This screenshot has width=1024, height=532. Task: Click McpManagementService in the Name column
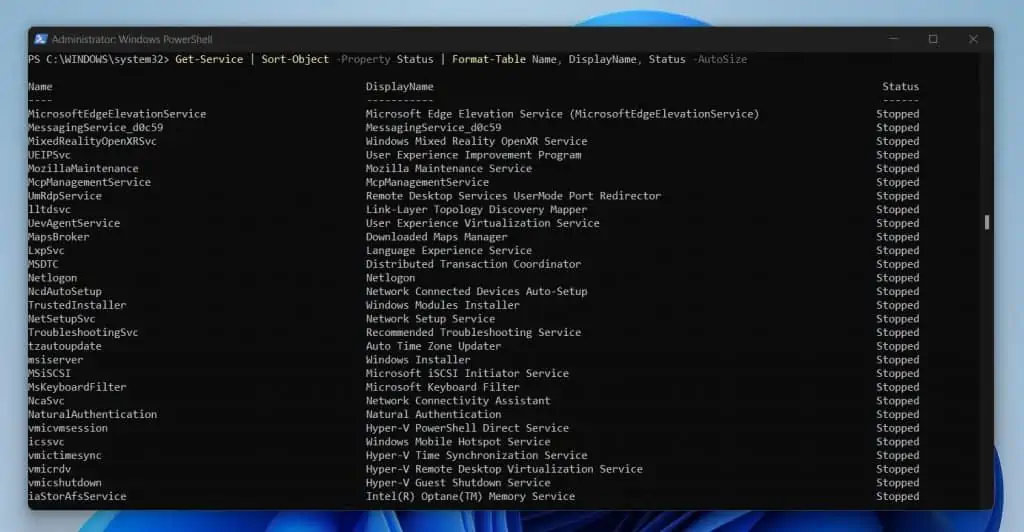pos(89,183)
